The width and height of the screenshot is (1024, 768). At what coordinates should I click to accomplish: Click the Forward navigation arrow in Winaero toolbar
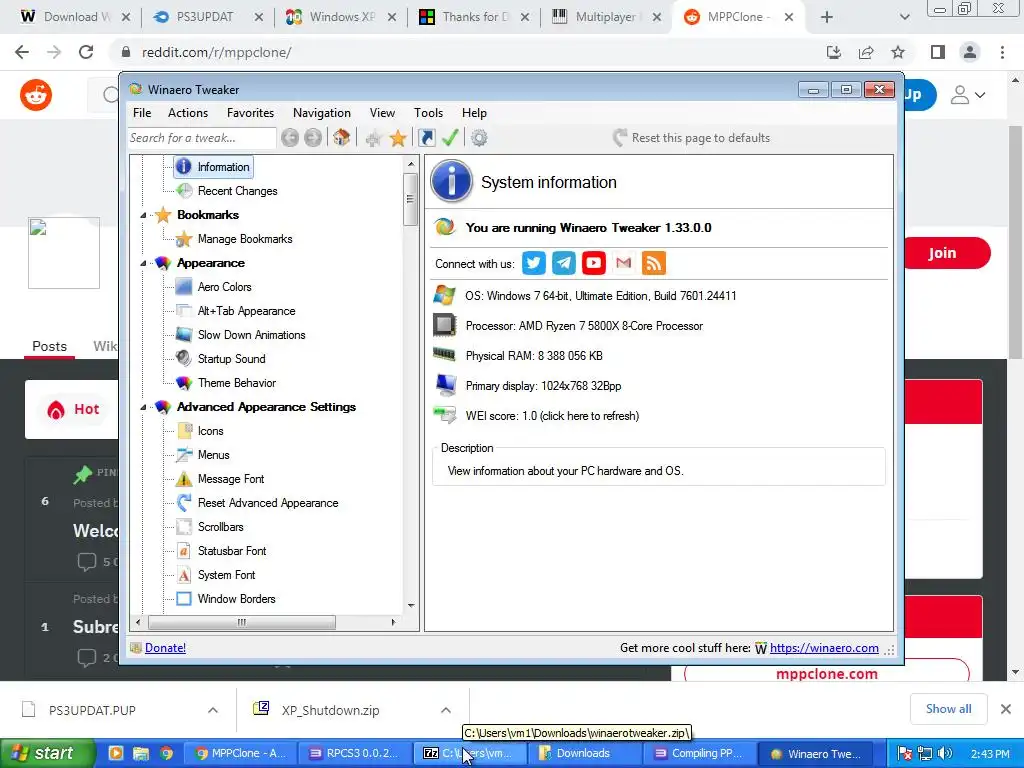(x=313, y=138)
